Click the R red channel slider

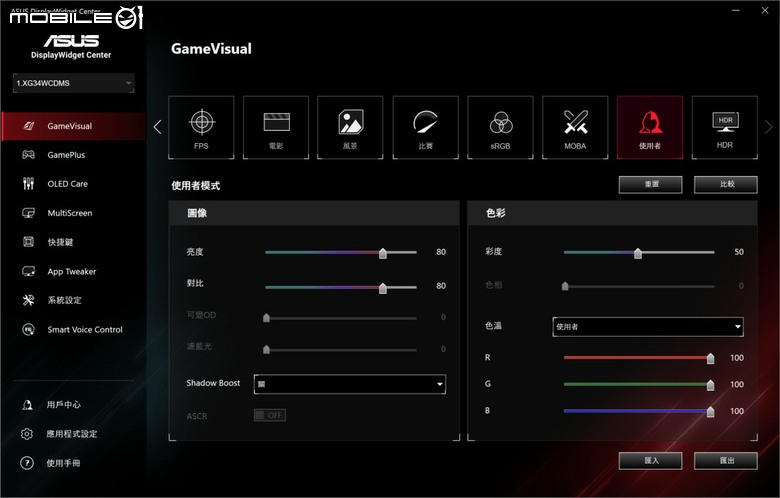pyautogui.click(x=639, y=358)
